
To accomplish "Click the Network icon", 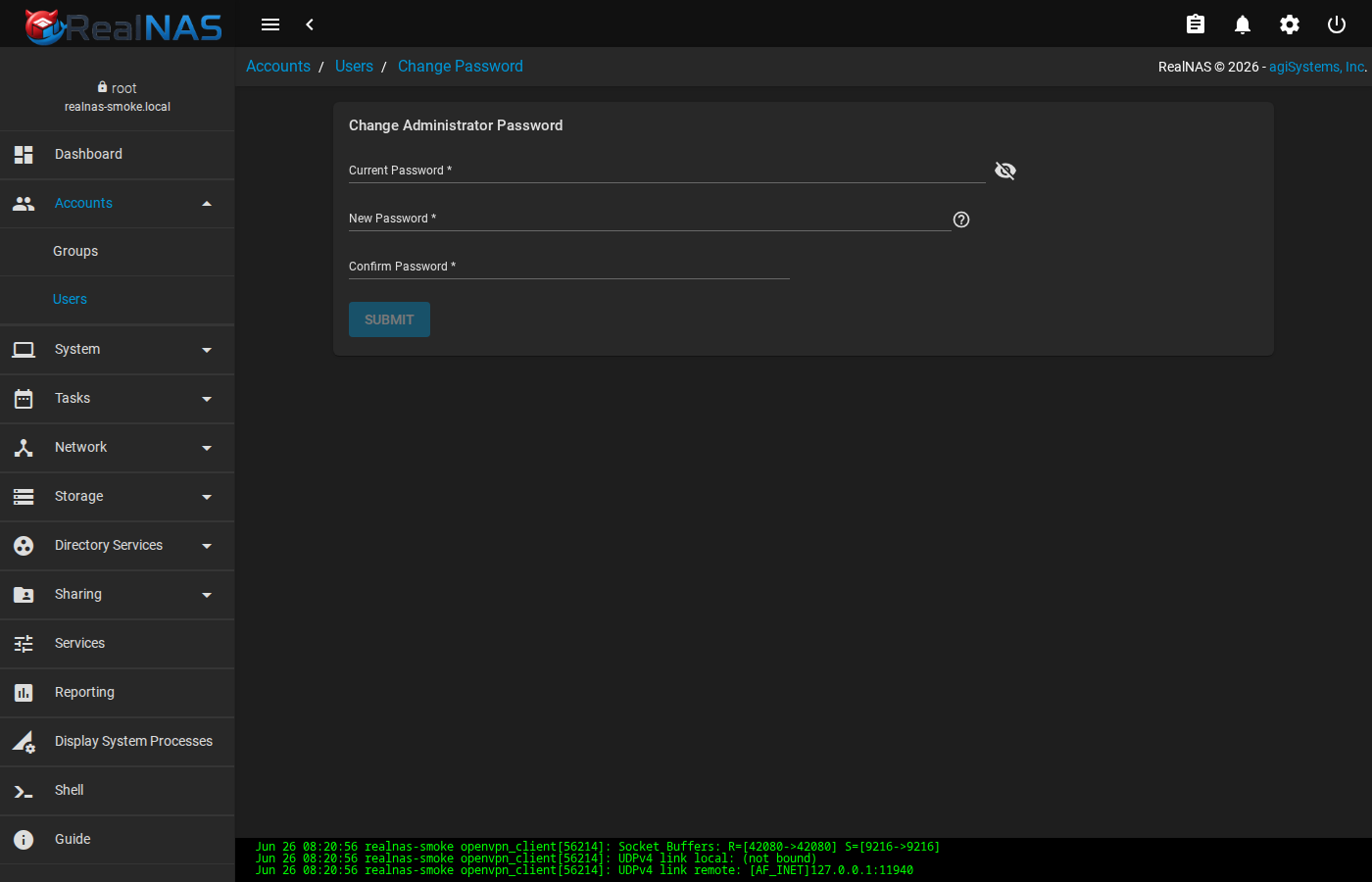I will 24,448.
